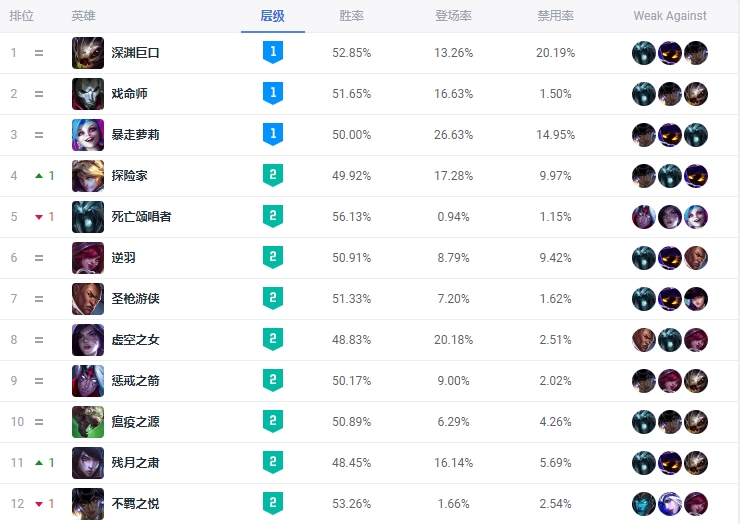Image resolution: width=740 pixels, height=524 pixels.
Task: Open the 虚空之女 champion avatar
Action: [88, 340]
